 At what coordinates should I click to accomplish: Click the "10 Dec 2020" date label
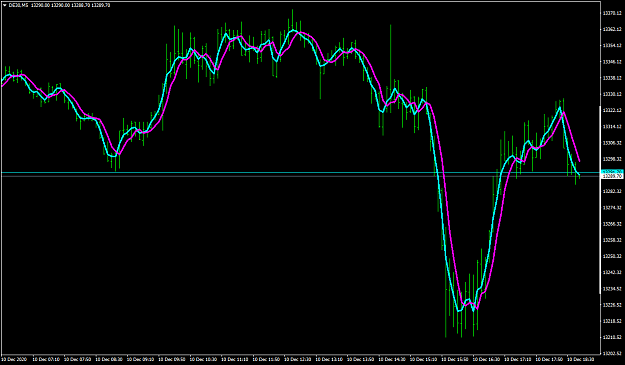[x=14, y=359]
